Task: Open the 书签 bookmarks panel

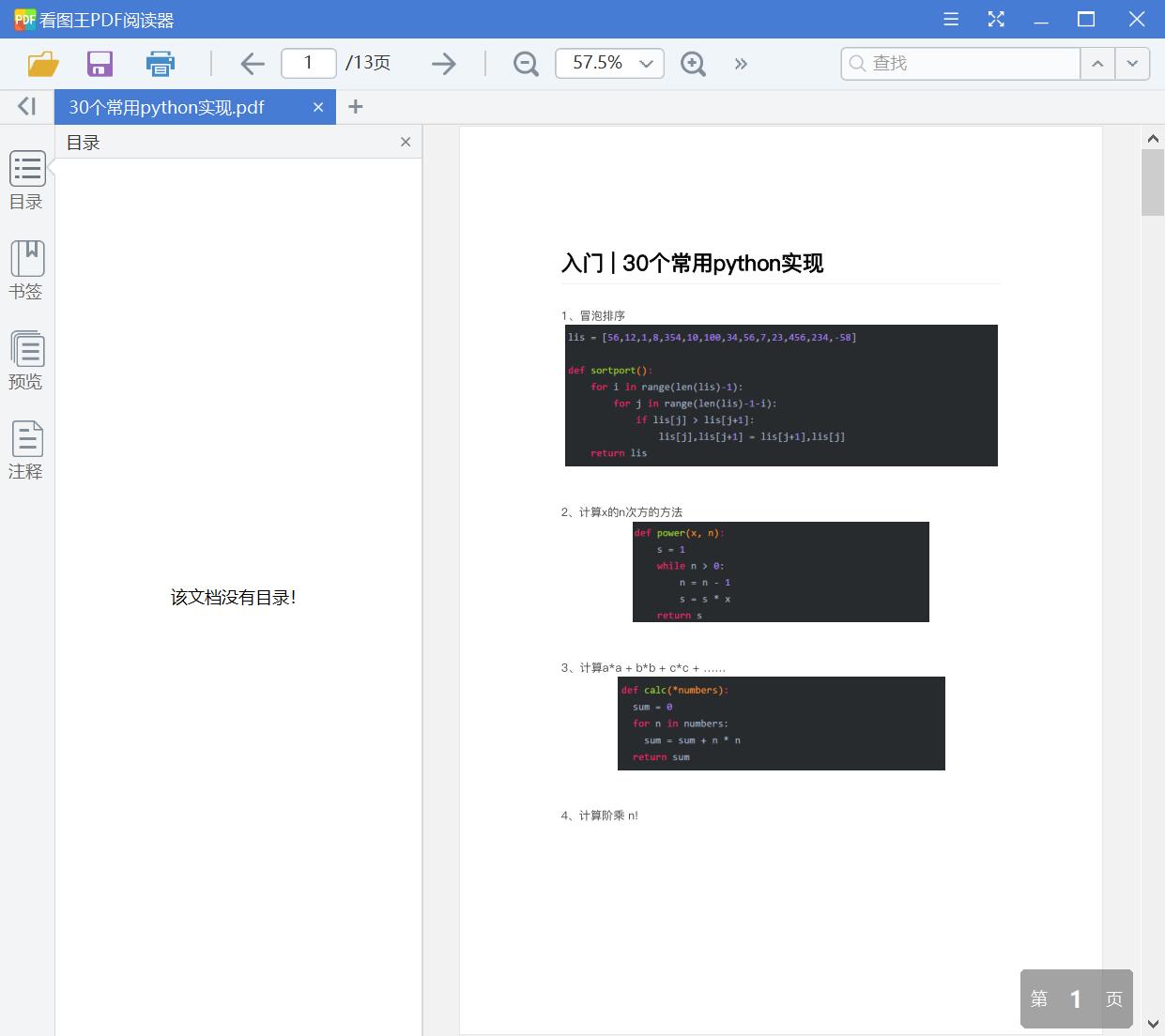Action: (26, 271)
